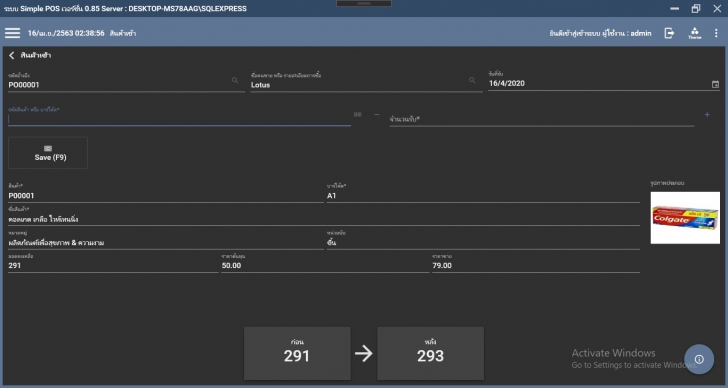The height and width of the screenshot is (388, 728).
Task: Click the barcode field showing A1
Action: [x=483, y=193]
